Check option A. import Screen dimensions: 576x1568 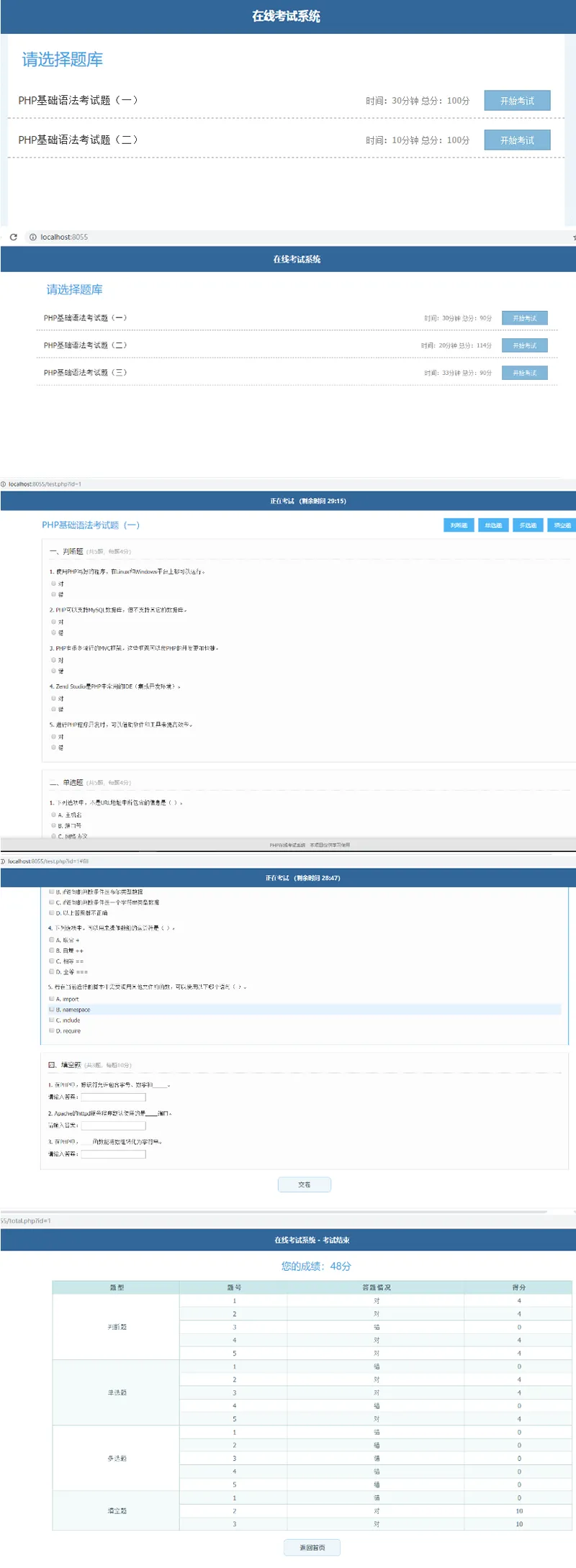coord(51,999)
